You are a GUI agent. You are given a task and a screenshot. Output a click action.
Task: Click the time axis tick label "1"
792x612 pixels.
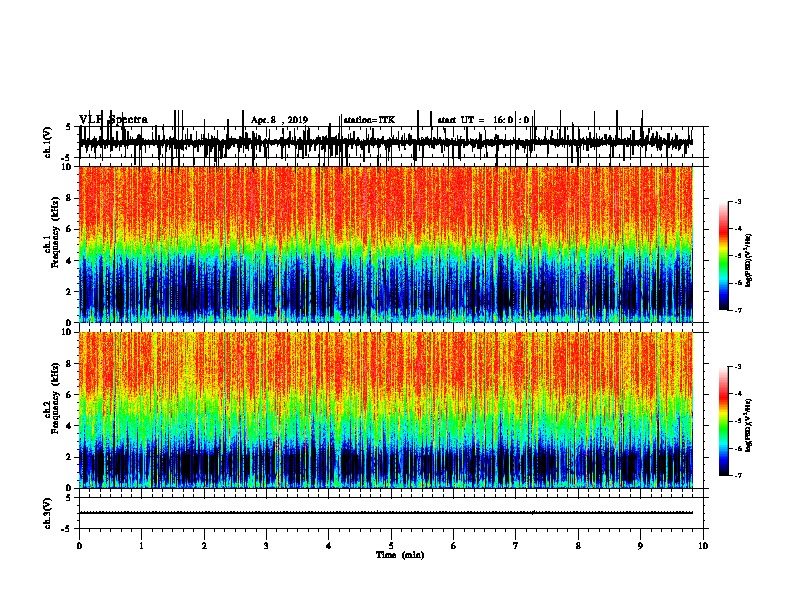[141, 546]
